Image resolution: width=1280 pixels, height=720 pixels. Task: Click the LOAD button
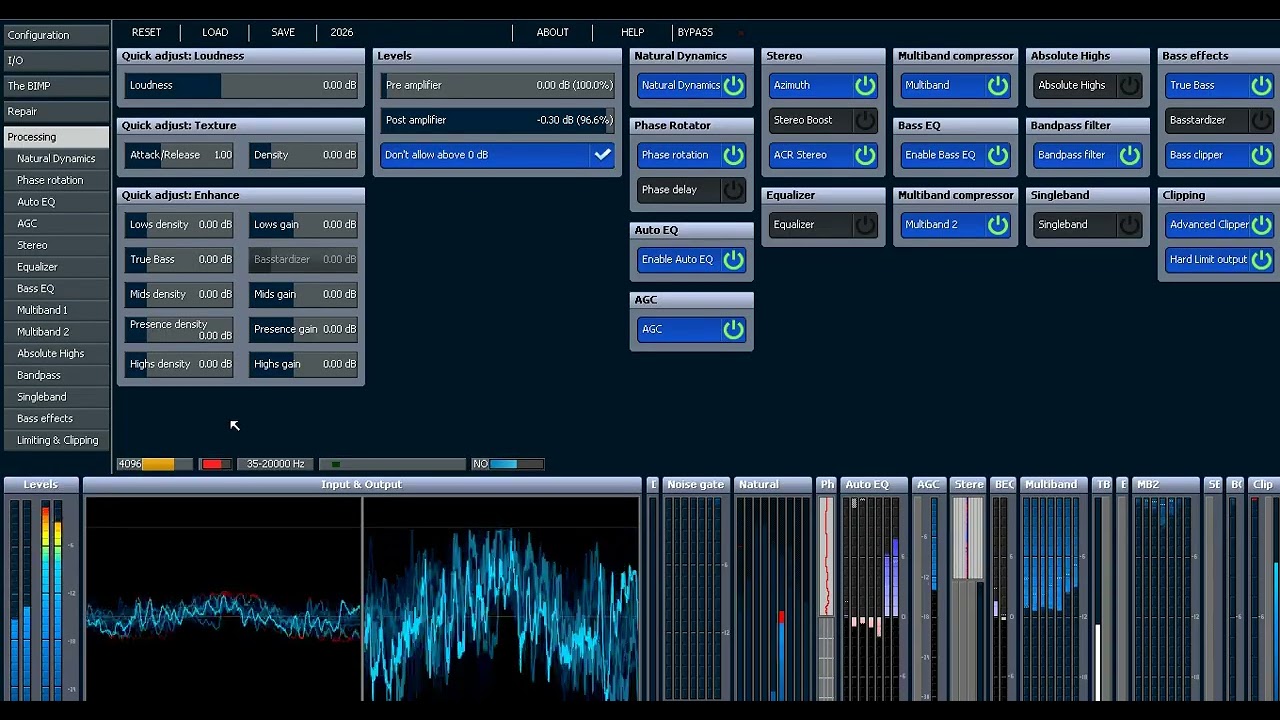pyautogui.click(x=215, y=32)
